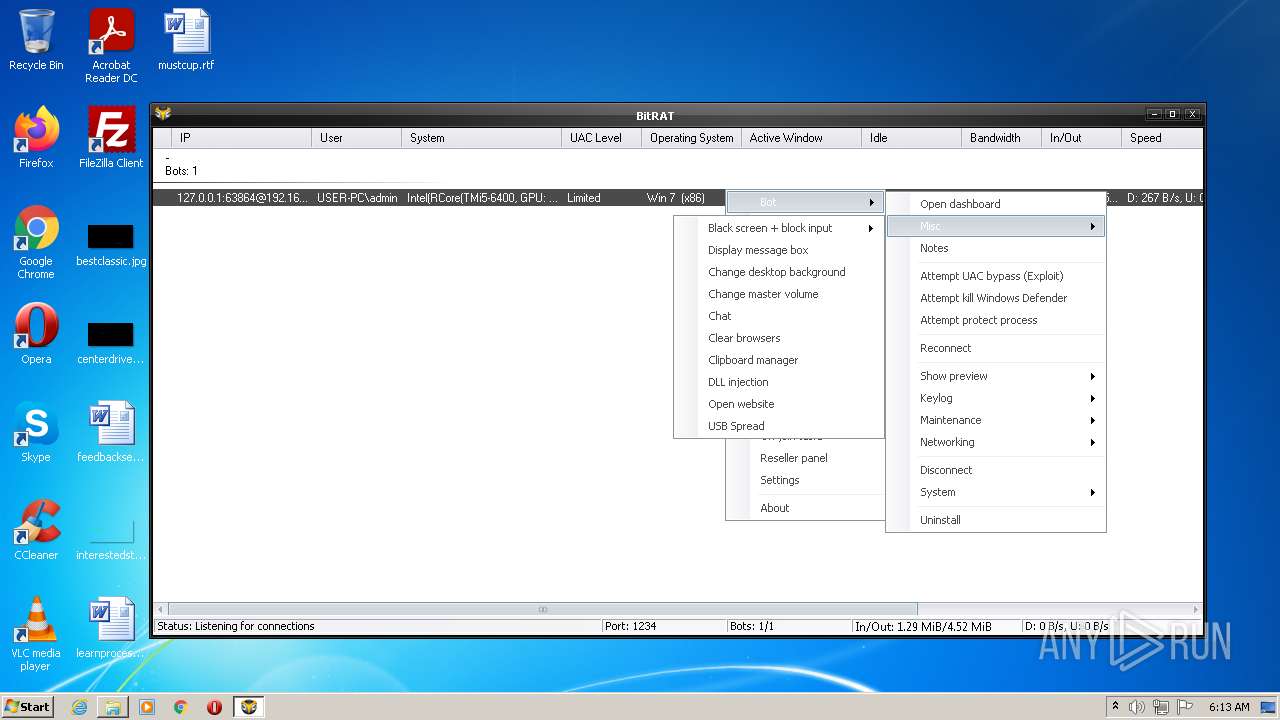Select Open website entry
Image resolution: width=1280 pixels, height=720 pixels.
tap(779, 404)
